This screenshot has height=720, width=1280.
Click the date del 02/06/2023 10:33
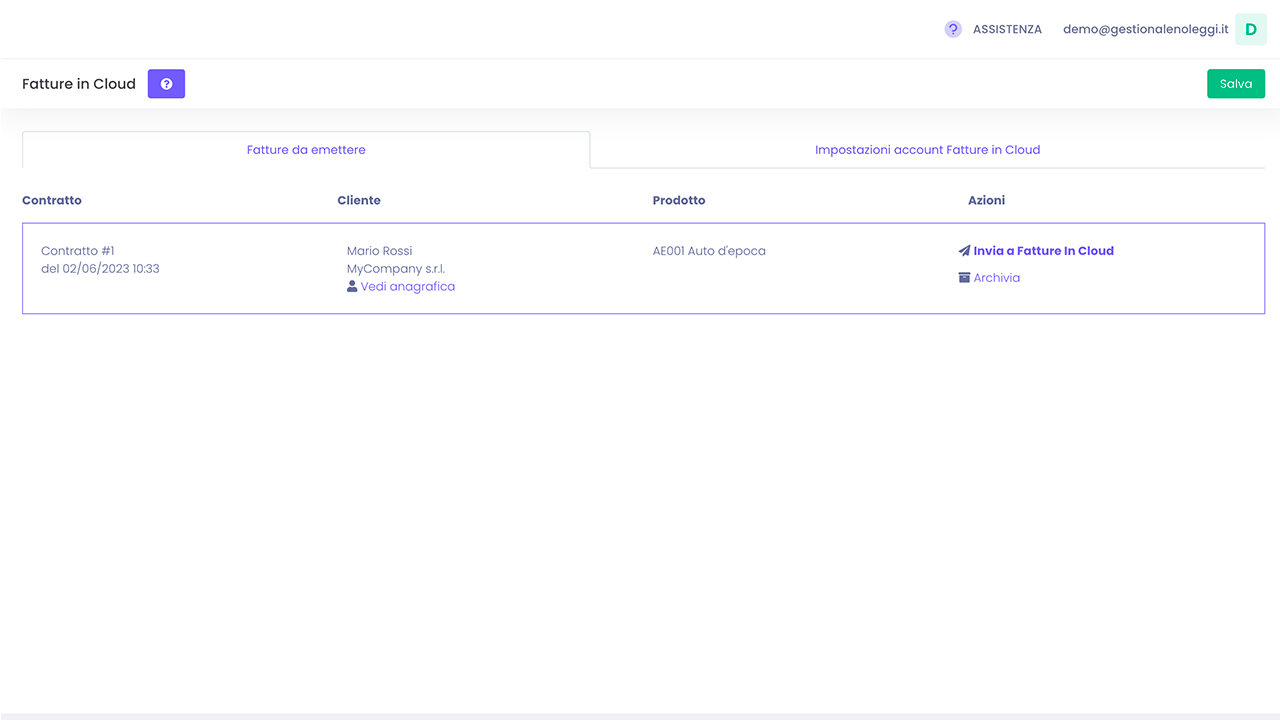(100, 269)
